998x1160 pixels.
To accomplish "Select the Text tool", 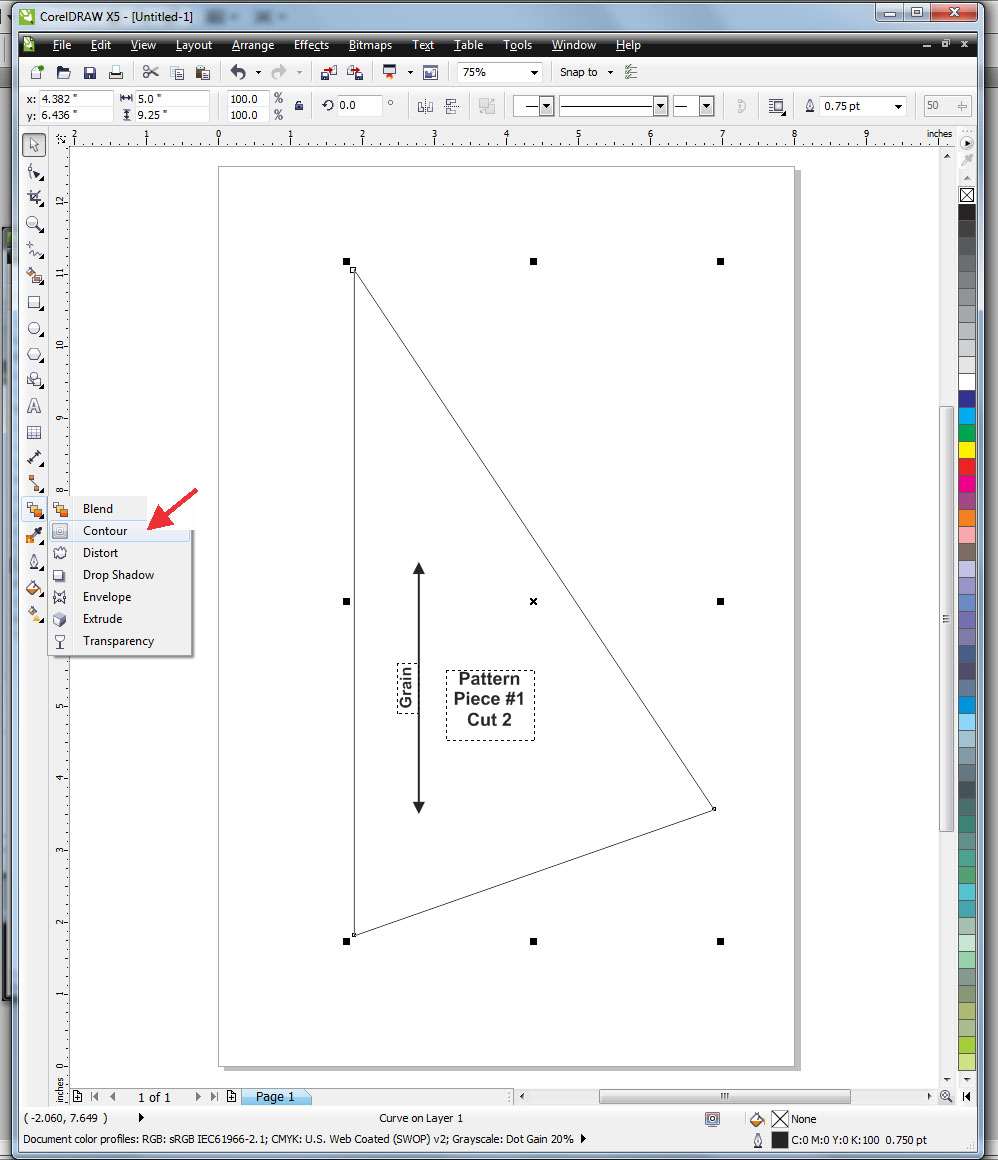I will tap(34, 406).
